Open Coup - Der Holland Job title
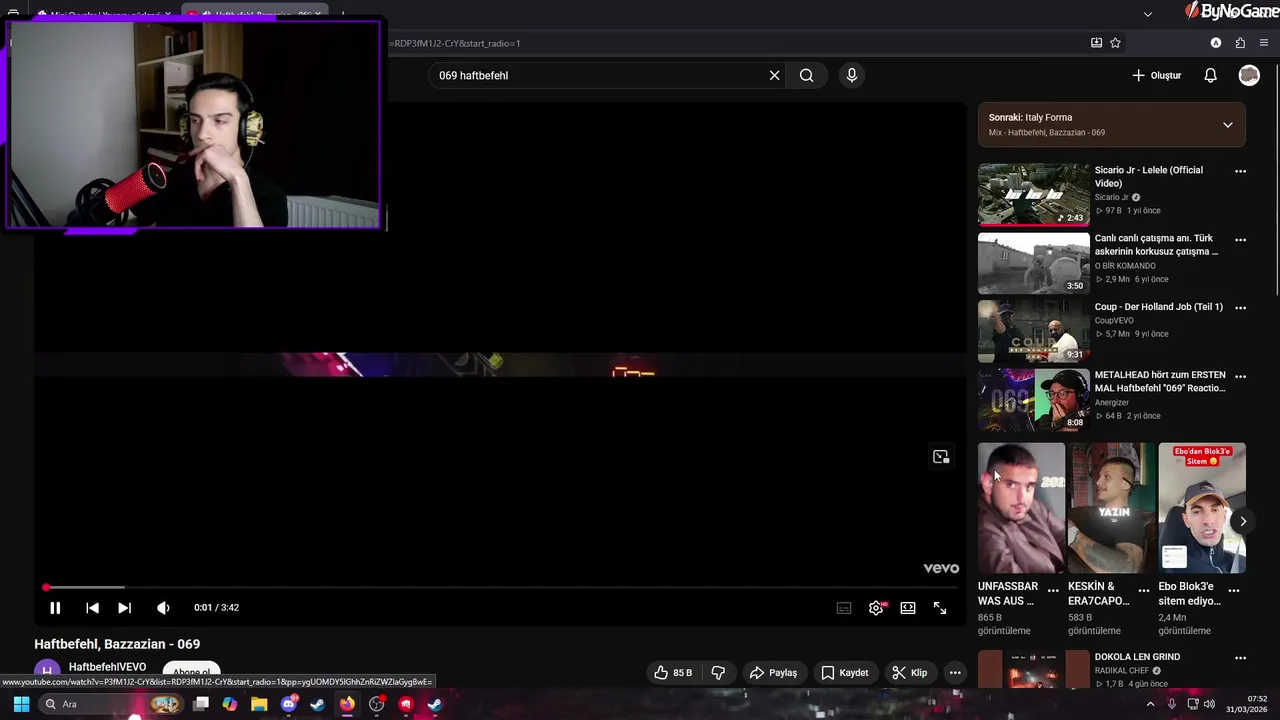This screenshot has width=1280, height=720. coord(1158,307)
